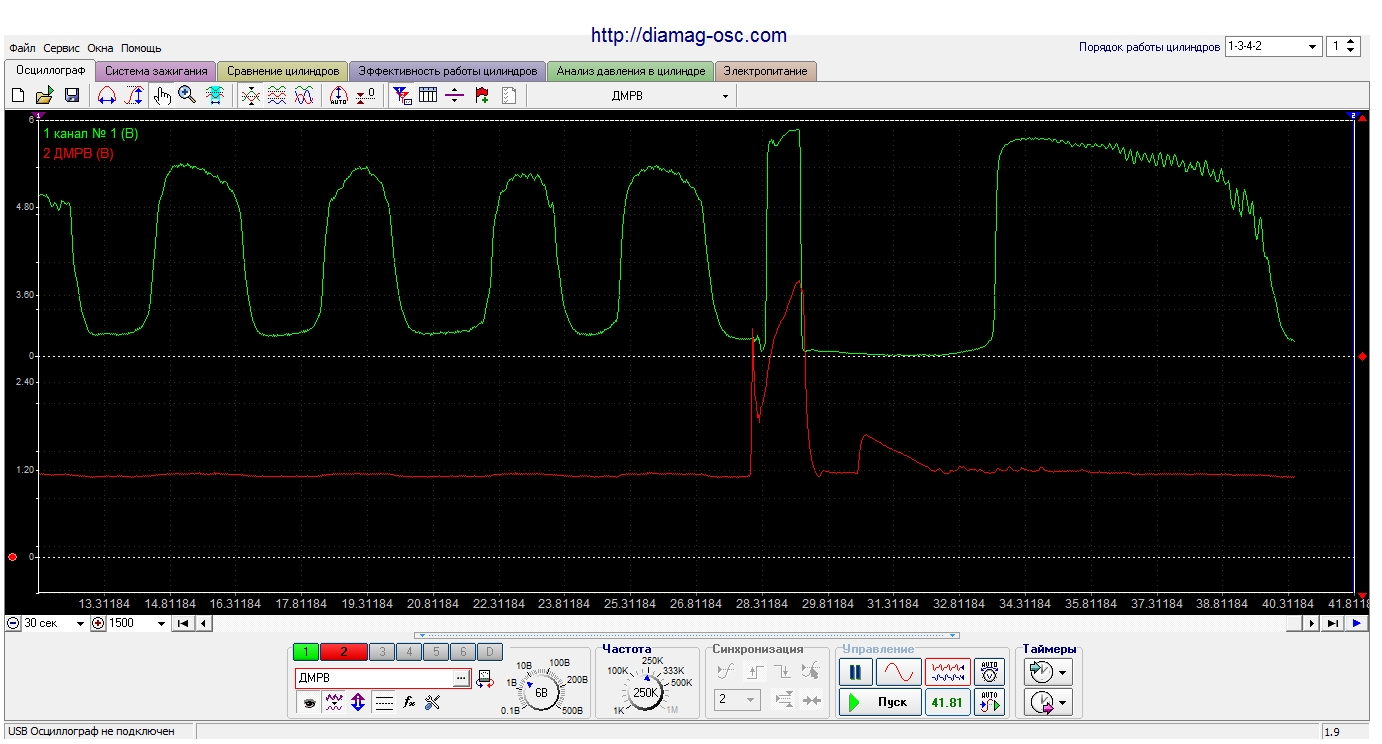Click the auto sweep button in Управление
Viewport: 1382px width, 744px height.
[990, 702]
